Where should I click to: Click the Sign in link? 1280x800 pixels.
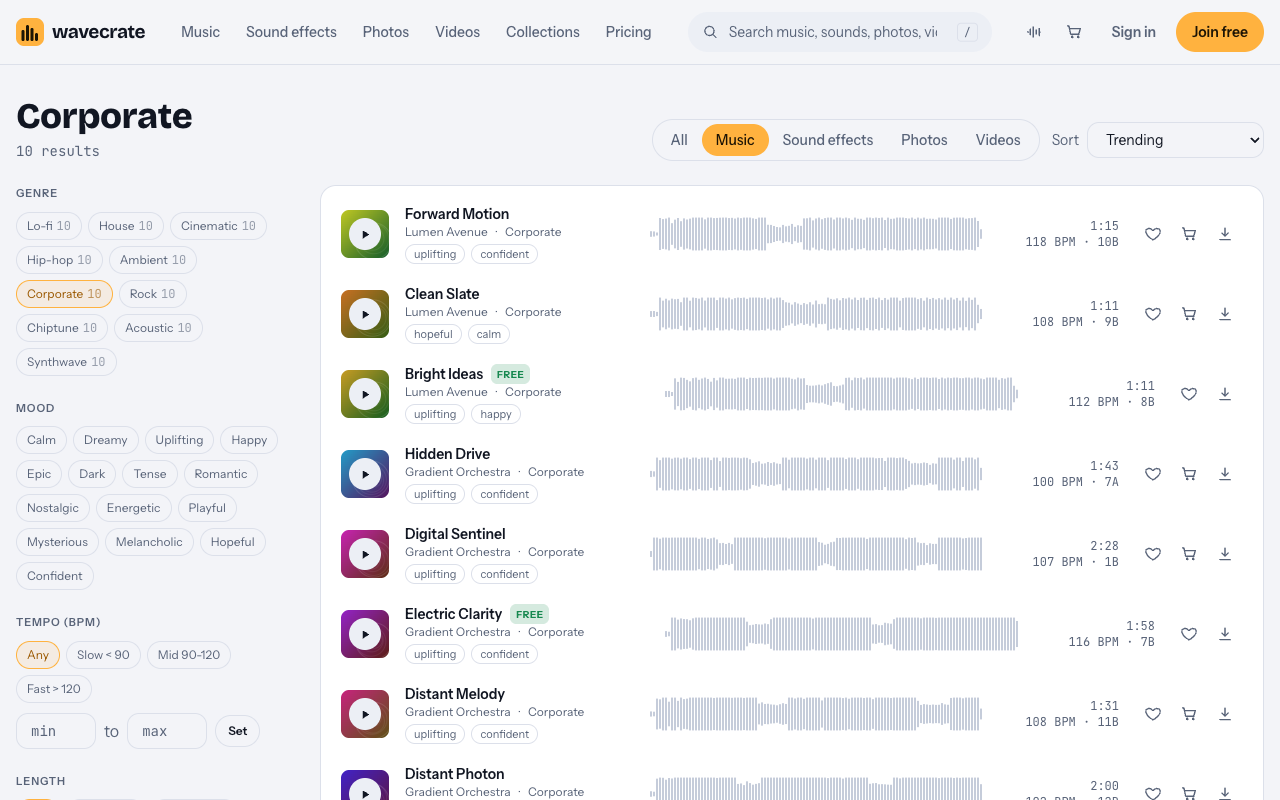tap(1133, 32)
